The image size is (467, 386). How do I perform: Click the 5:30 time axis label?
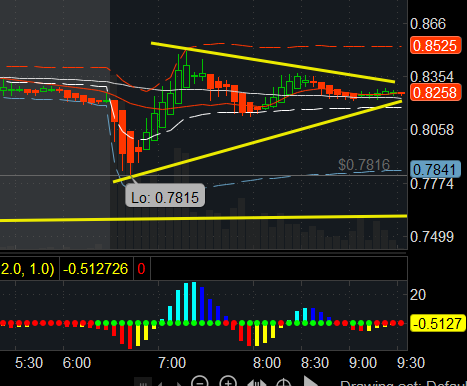(29, 363)
